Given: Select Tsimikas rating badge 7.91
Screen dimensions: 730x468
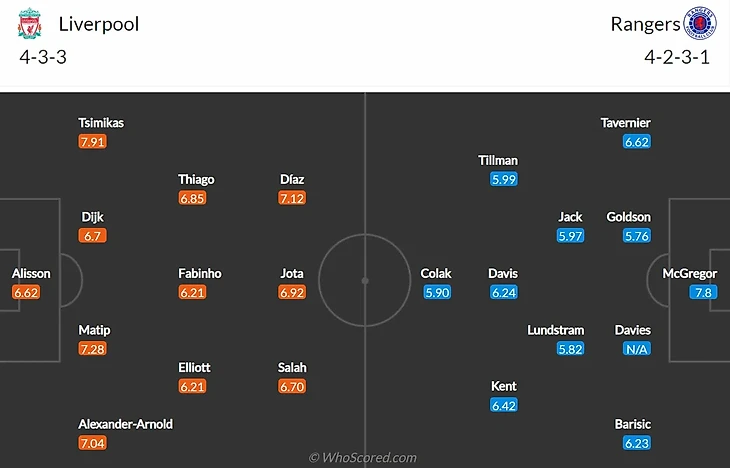Looking at the screenshot, I should [93, 142].
